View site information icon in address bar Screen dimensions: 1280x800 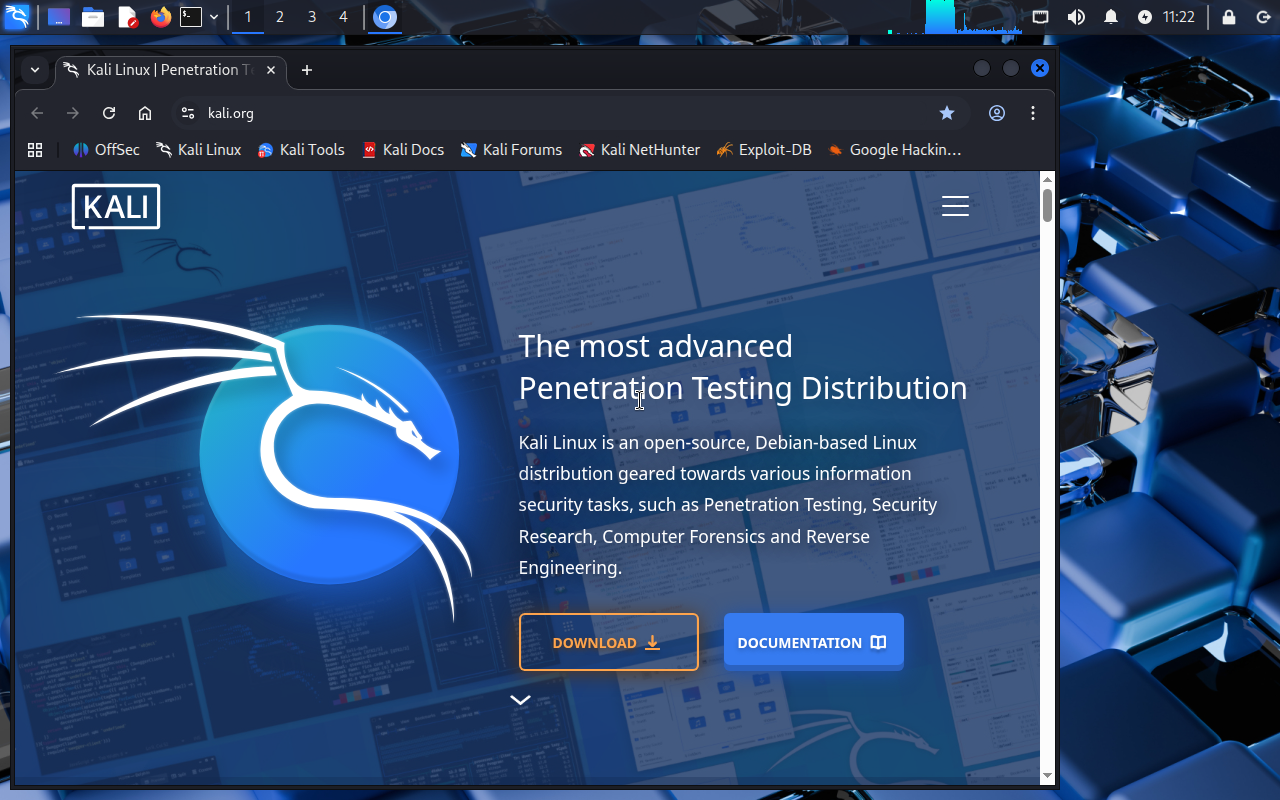(x=187, y=113)
